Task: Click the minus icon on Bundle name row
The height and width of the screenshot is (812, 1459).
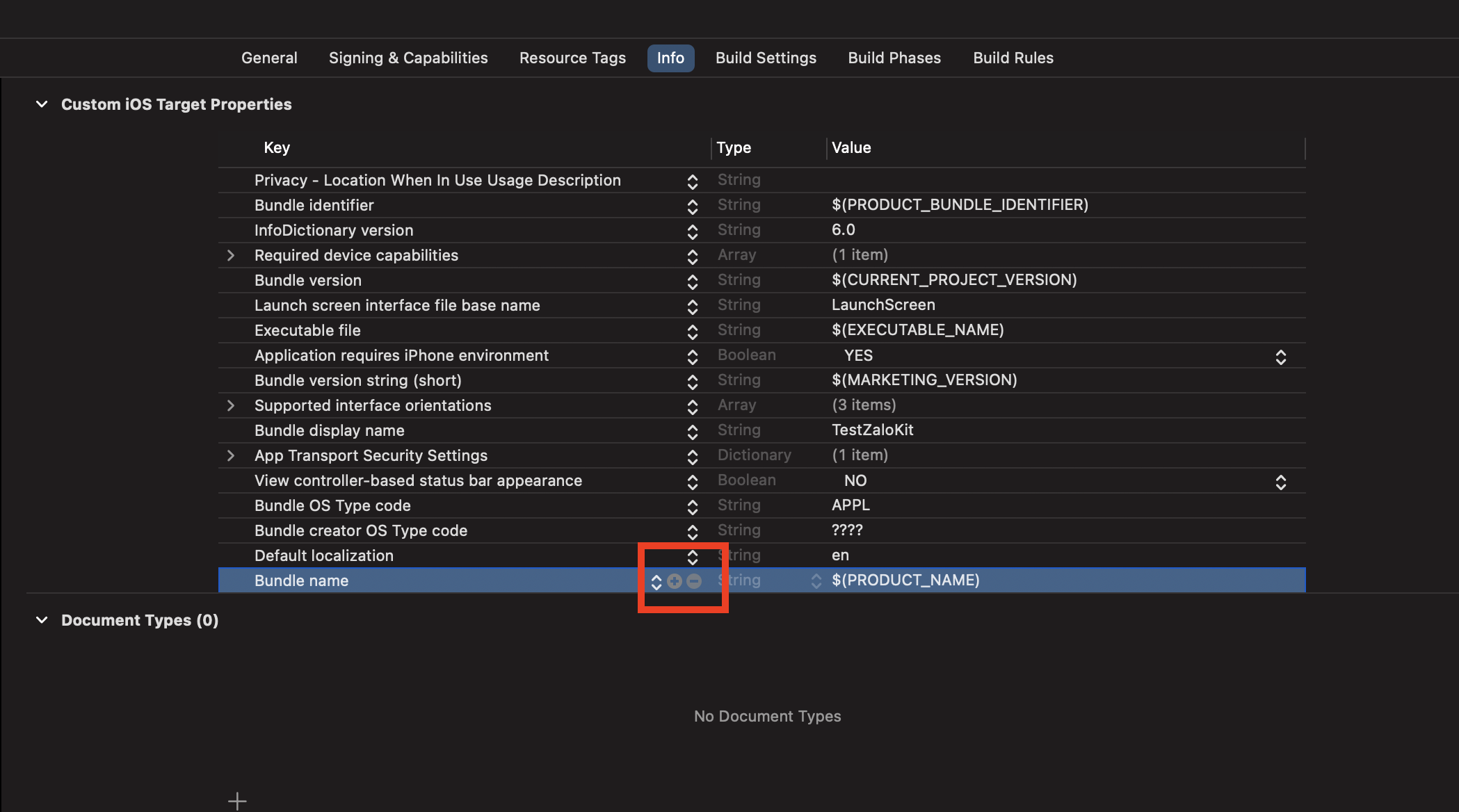Action: click(694, 581)
